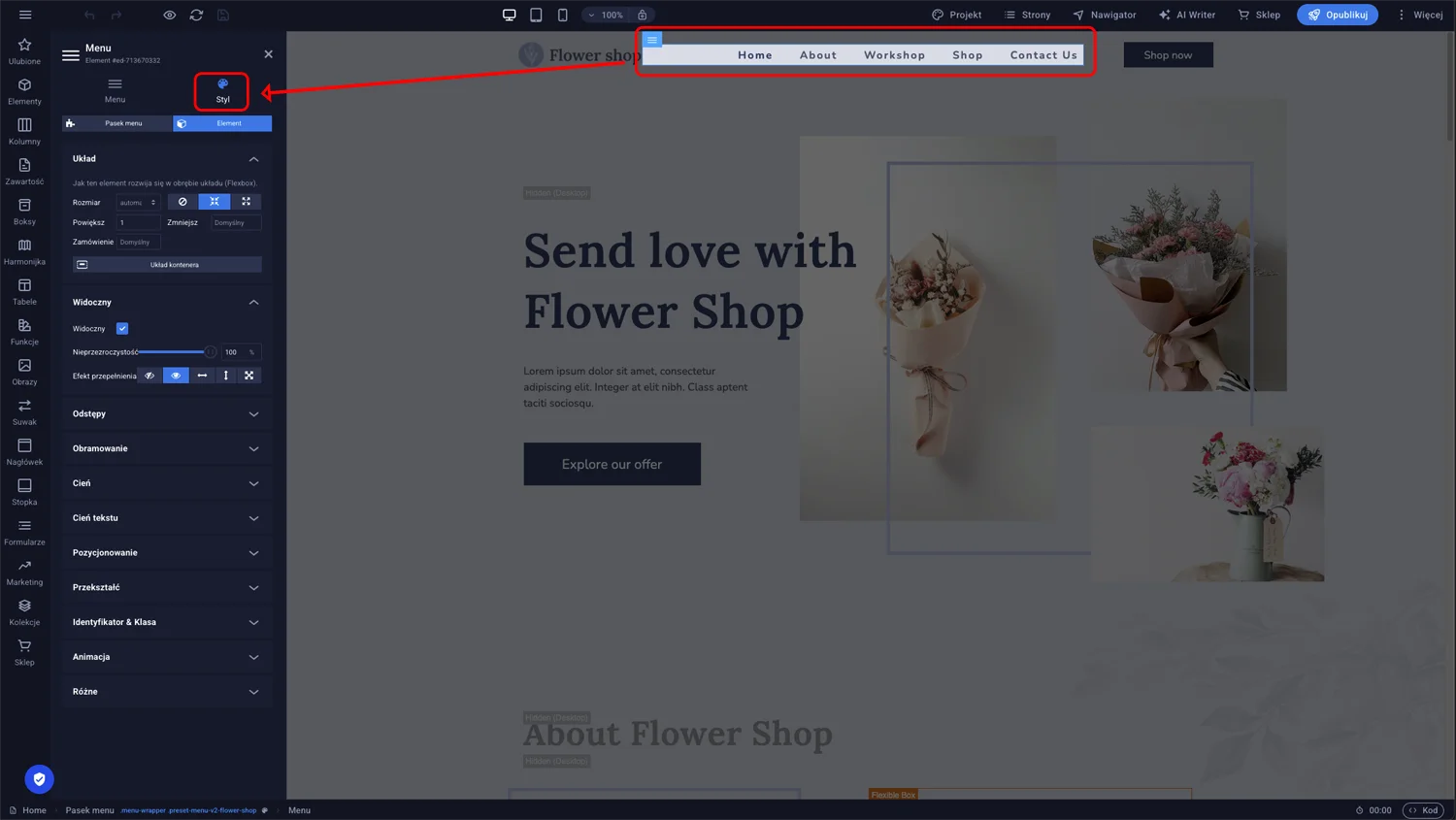
Task: Switch to the Styl tab
Action: coord(222,91)
